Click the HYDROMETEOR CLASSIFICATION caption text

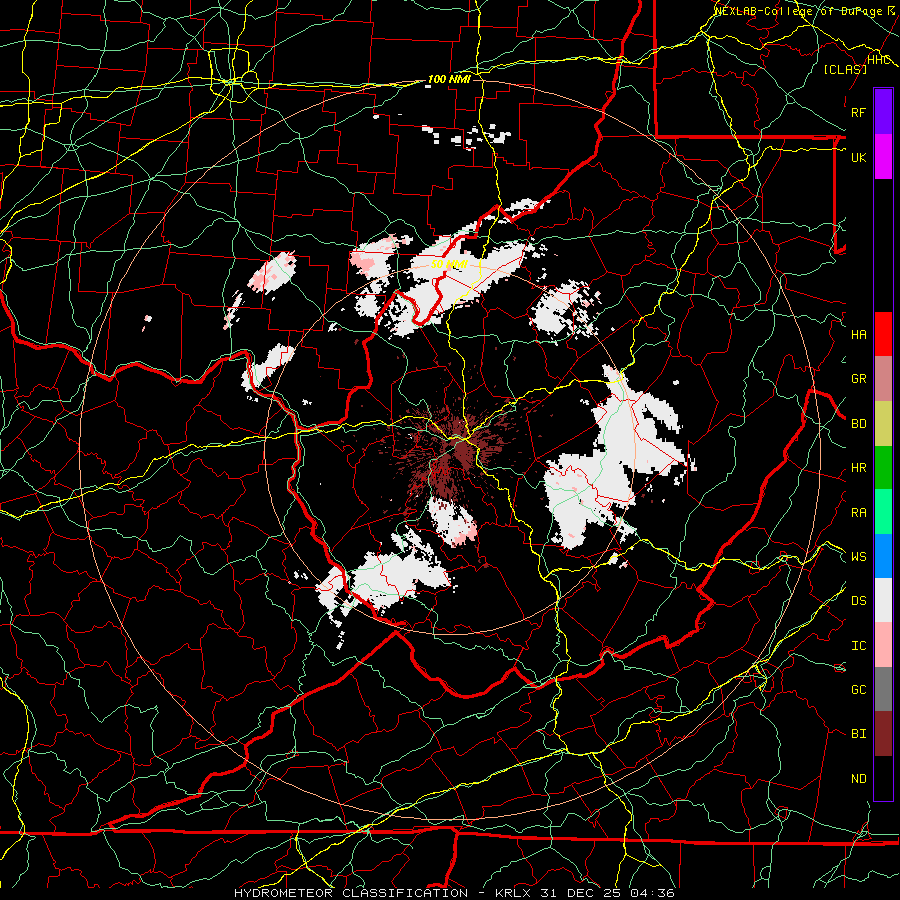pos(351,893)
